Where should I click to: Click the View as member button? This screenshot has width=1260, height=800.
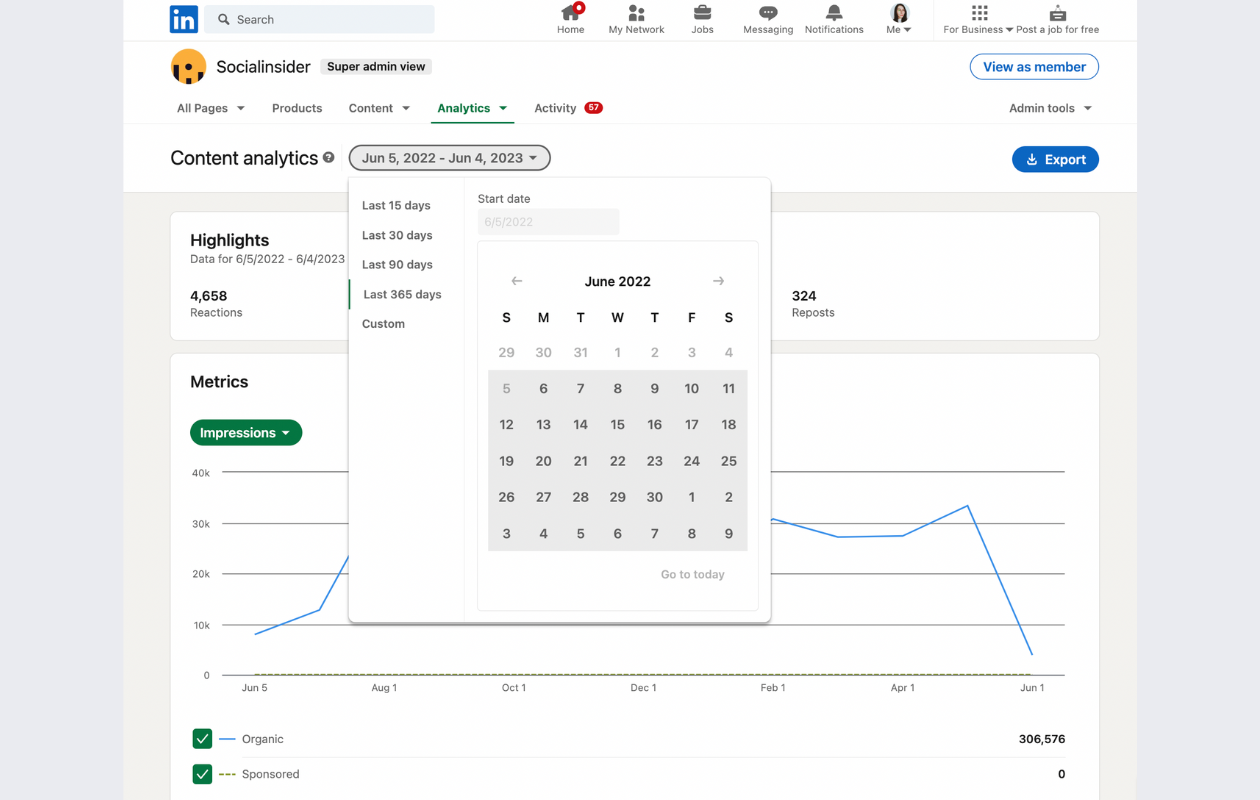[x=1034, y=67]
